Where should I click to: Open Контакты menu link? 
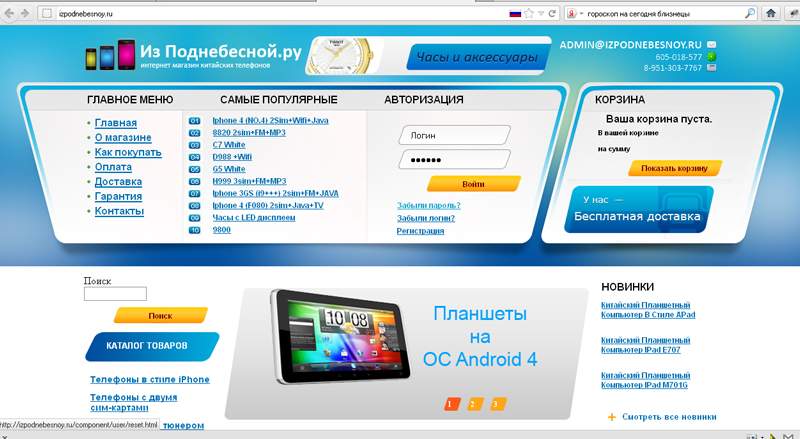(x=119, y=211)
